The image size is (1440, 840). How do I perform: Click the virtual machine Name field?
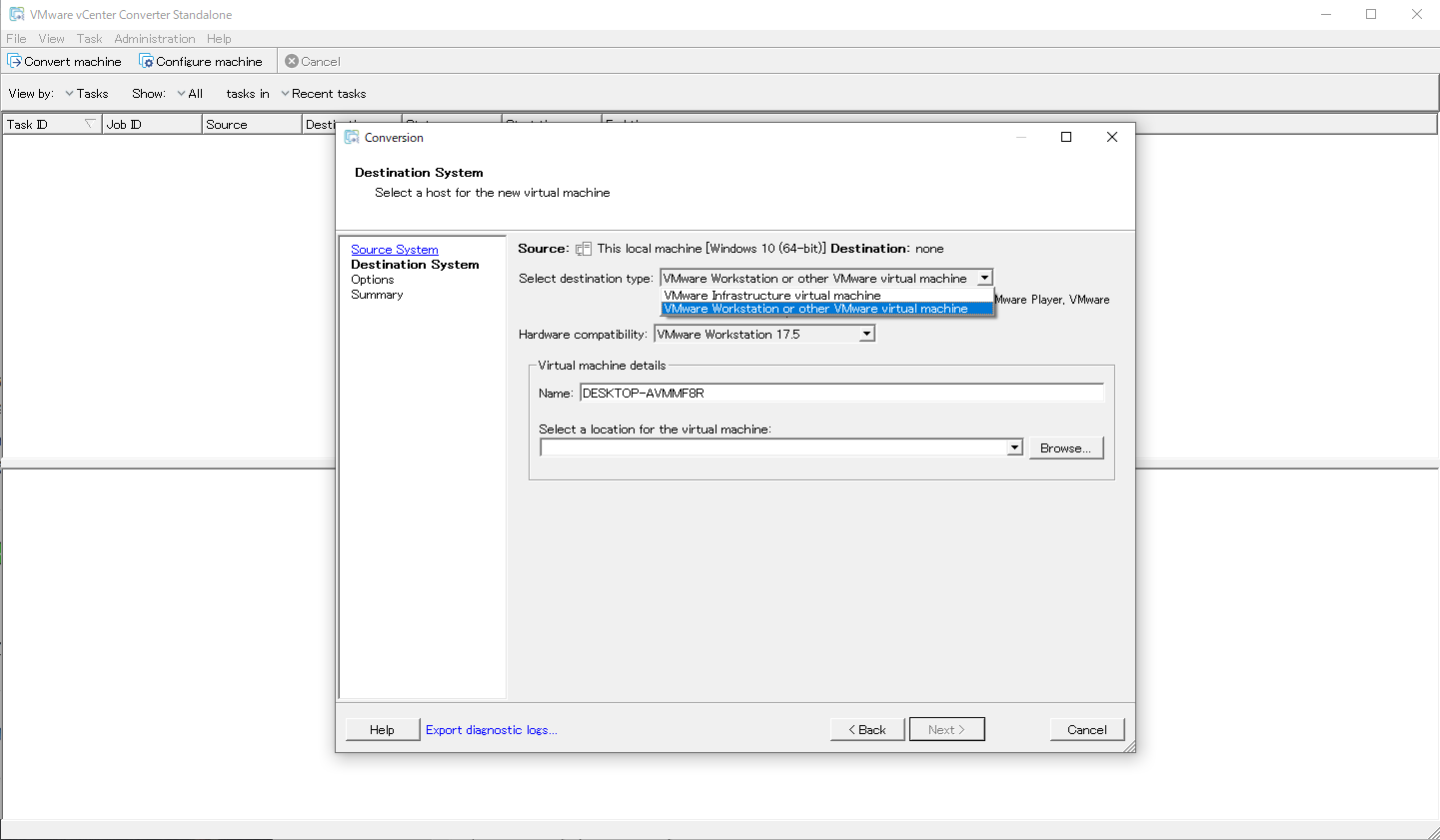(x=840, y=394)
